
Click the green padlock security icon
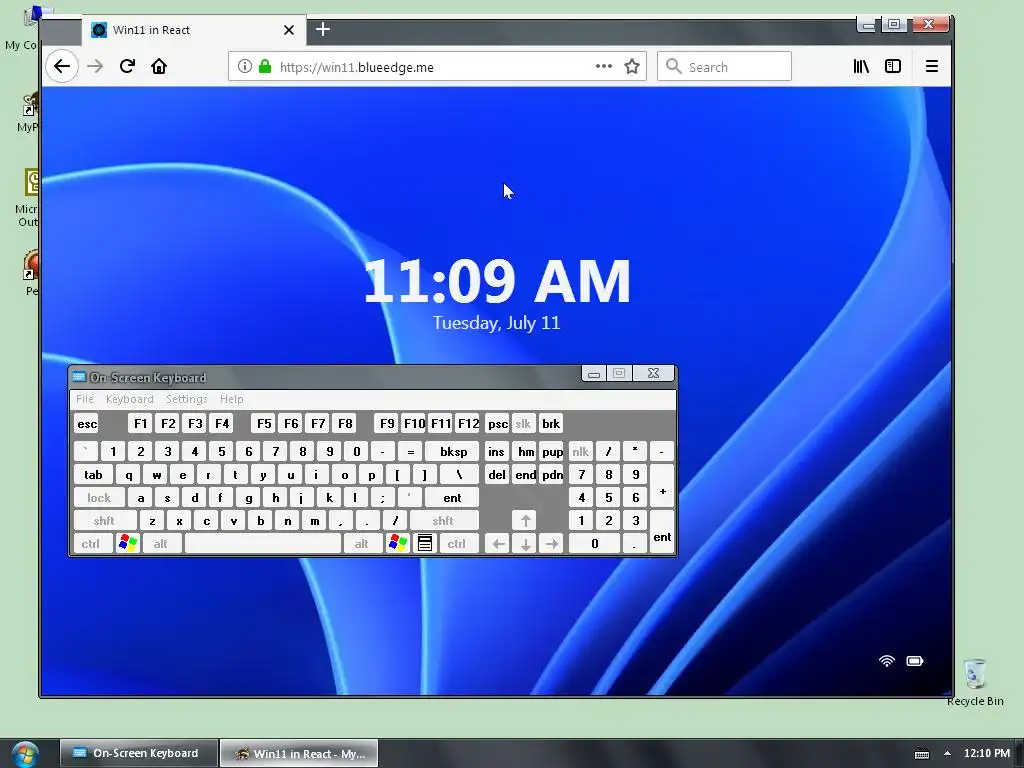(x=264, y=67)
